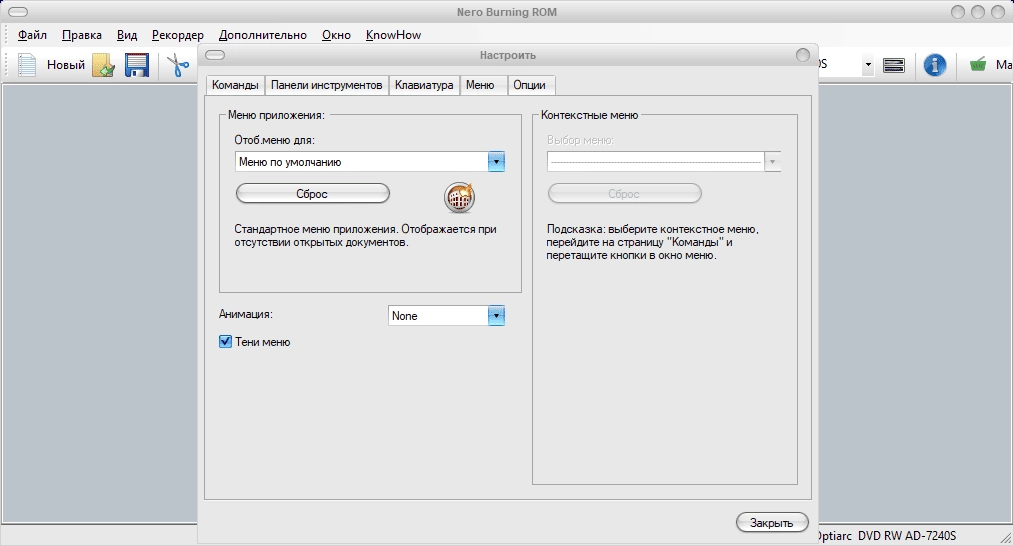Image resolution: width=1014 pixels, height=546 pixels.
Task: Toggle the Тени меню checkbox
Action: (x=225, y=342)
